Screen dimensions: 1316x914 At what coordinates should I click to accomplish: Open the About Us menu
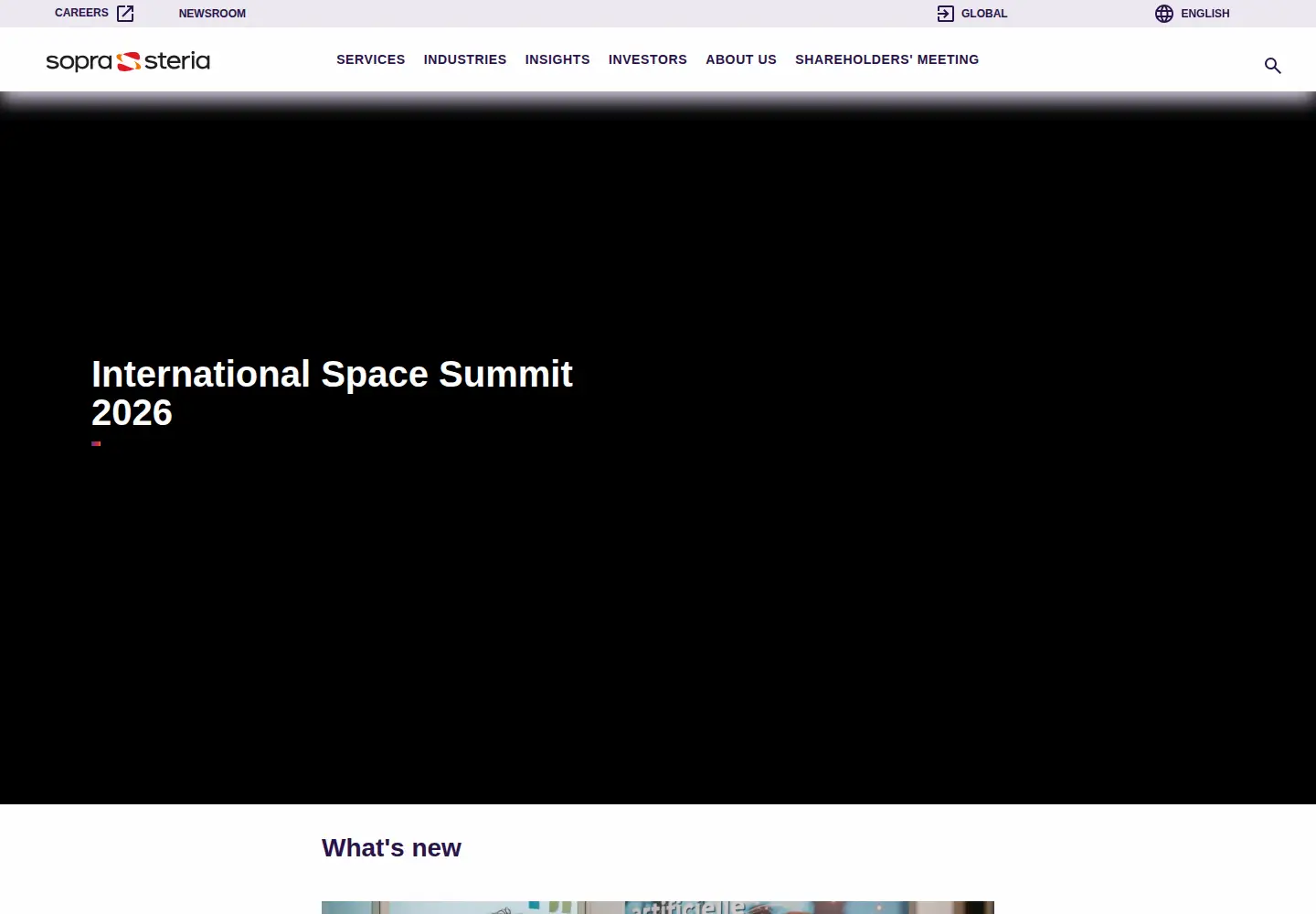(x=741, y=59)
